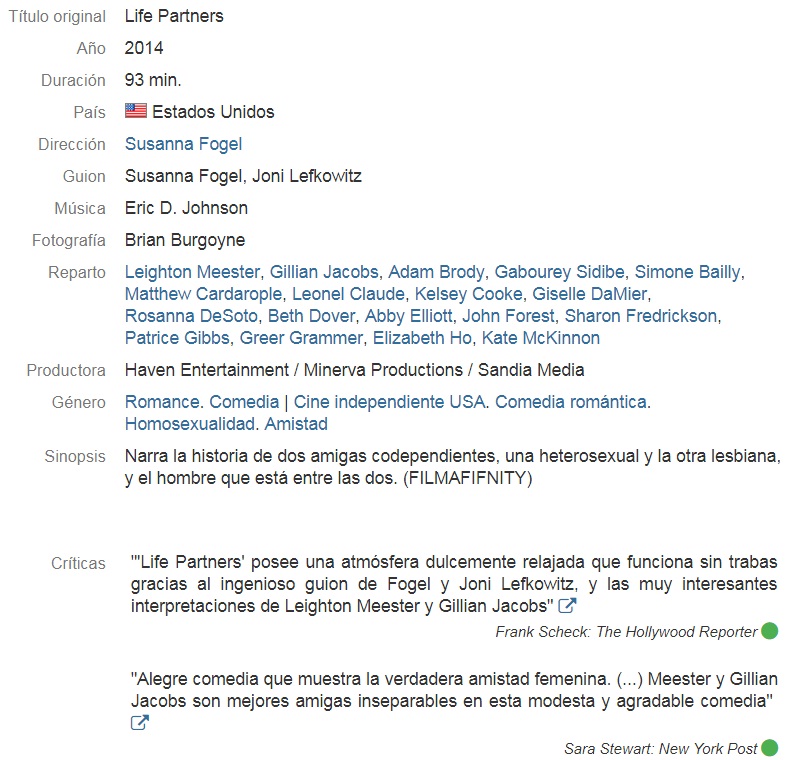Select Comedia romántica topic link
The image size is (786, 760).
pos(571,402)
